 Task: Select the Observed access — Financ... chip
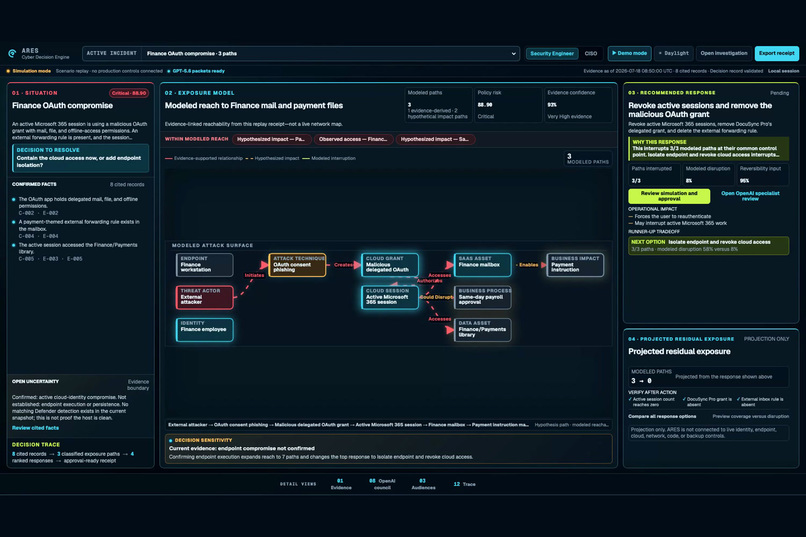point(353,139)
